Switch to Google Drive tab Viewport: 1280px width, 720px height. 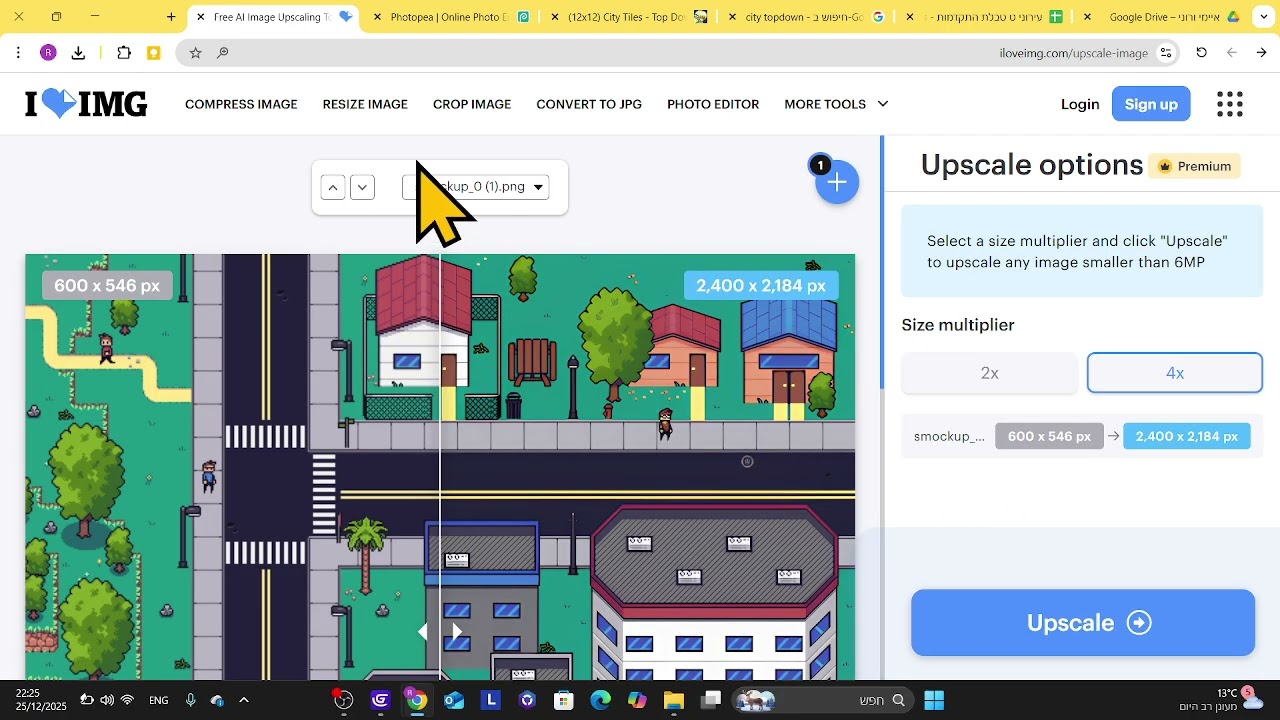click(x=1162, y=17)
